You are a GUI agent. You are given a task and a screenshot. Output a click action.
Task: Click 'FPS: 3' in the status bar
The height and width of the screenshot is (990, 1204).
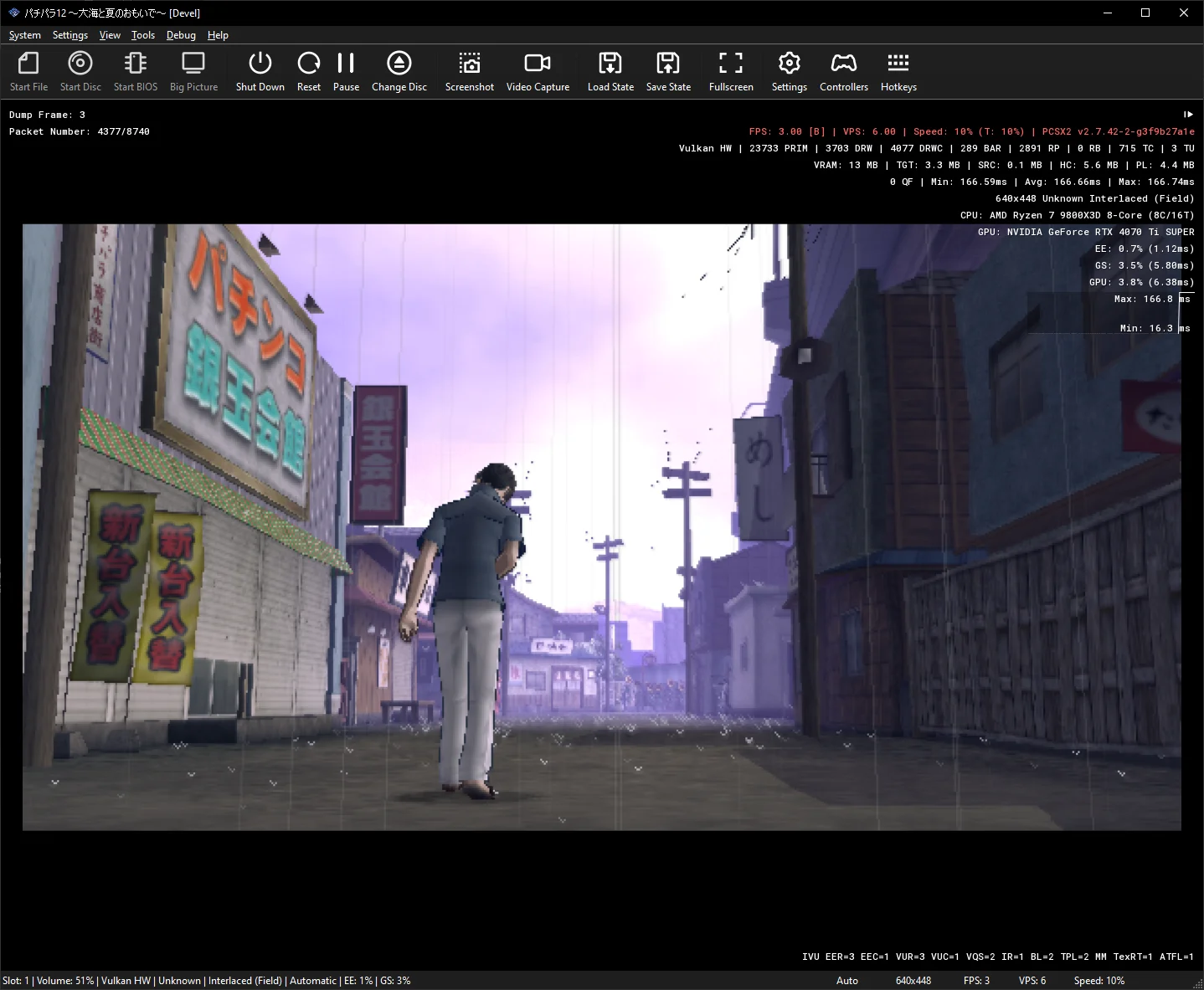pos(976,981)
